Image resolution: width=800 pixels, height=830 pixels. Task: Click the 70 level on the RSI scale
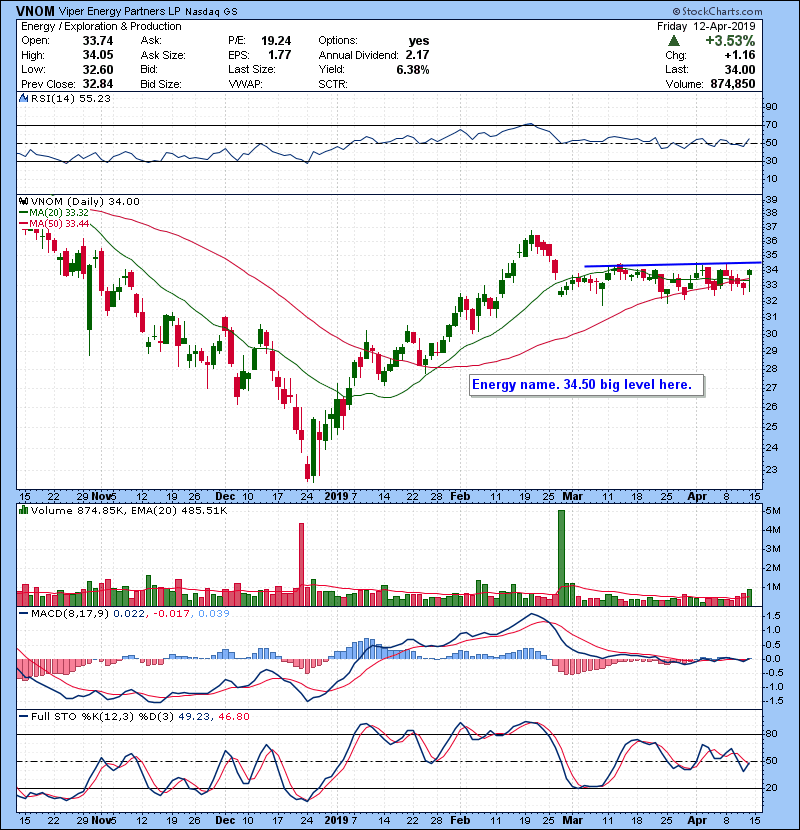pos(771,125)
